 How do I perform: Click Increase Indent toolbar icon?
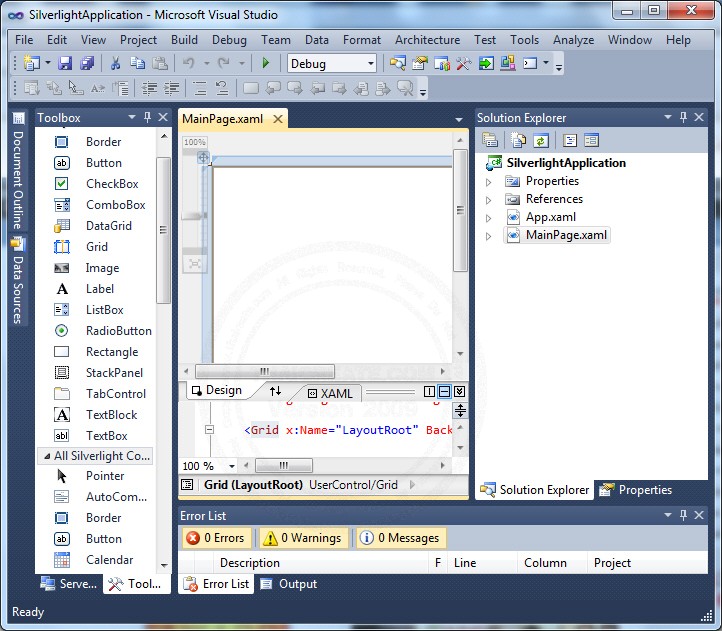(171, 88)
